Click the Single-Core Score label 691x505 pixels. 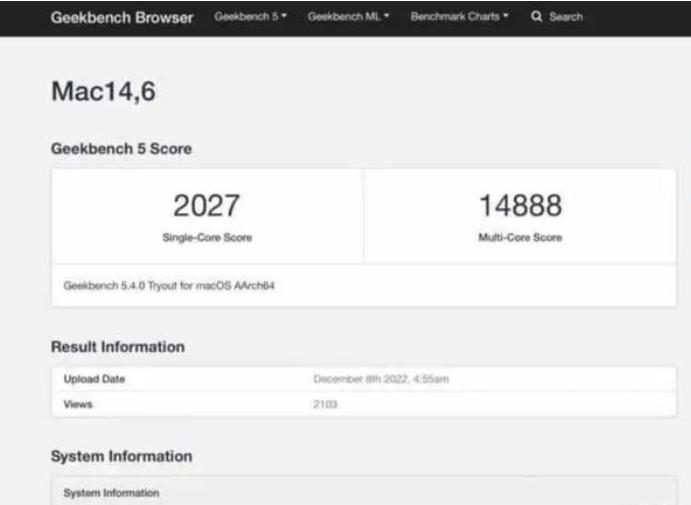point(207,238)
